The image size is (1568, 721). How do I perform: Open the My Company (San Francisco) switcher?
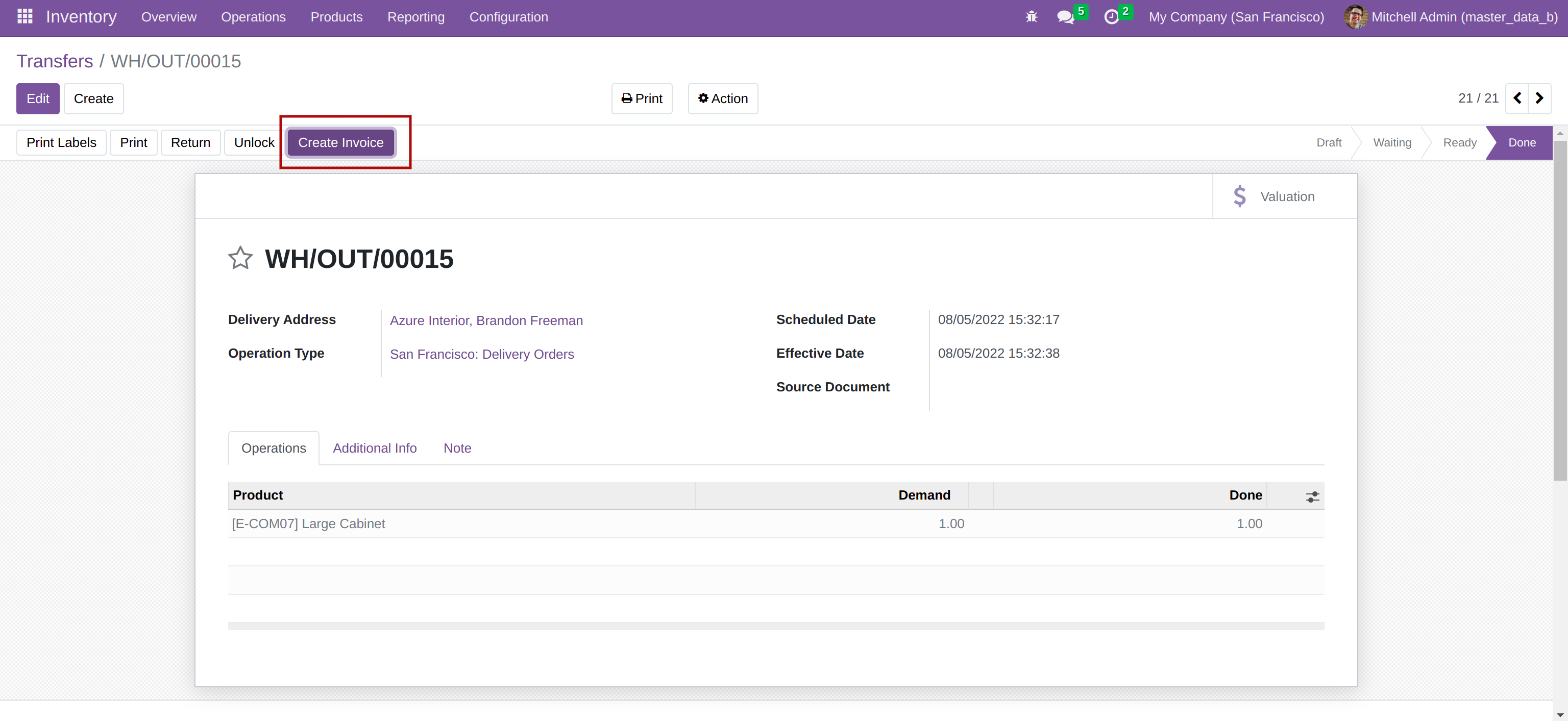pyautogui.click(x=1236, y=17)
